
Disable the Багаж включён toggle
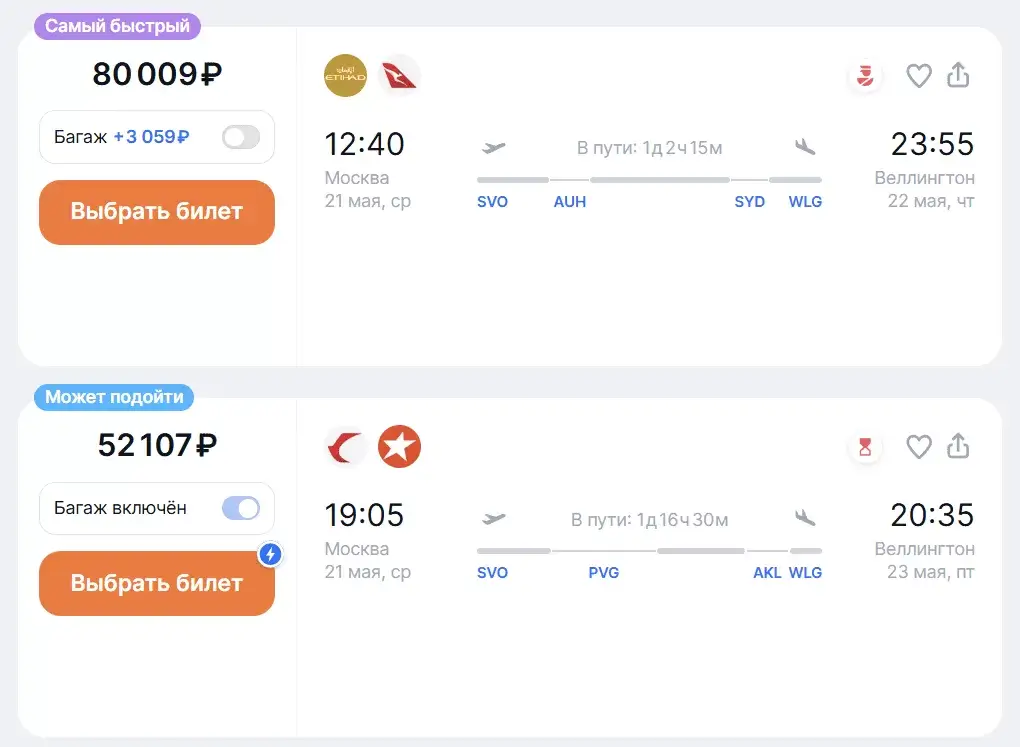click(241, 508)
